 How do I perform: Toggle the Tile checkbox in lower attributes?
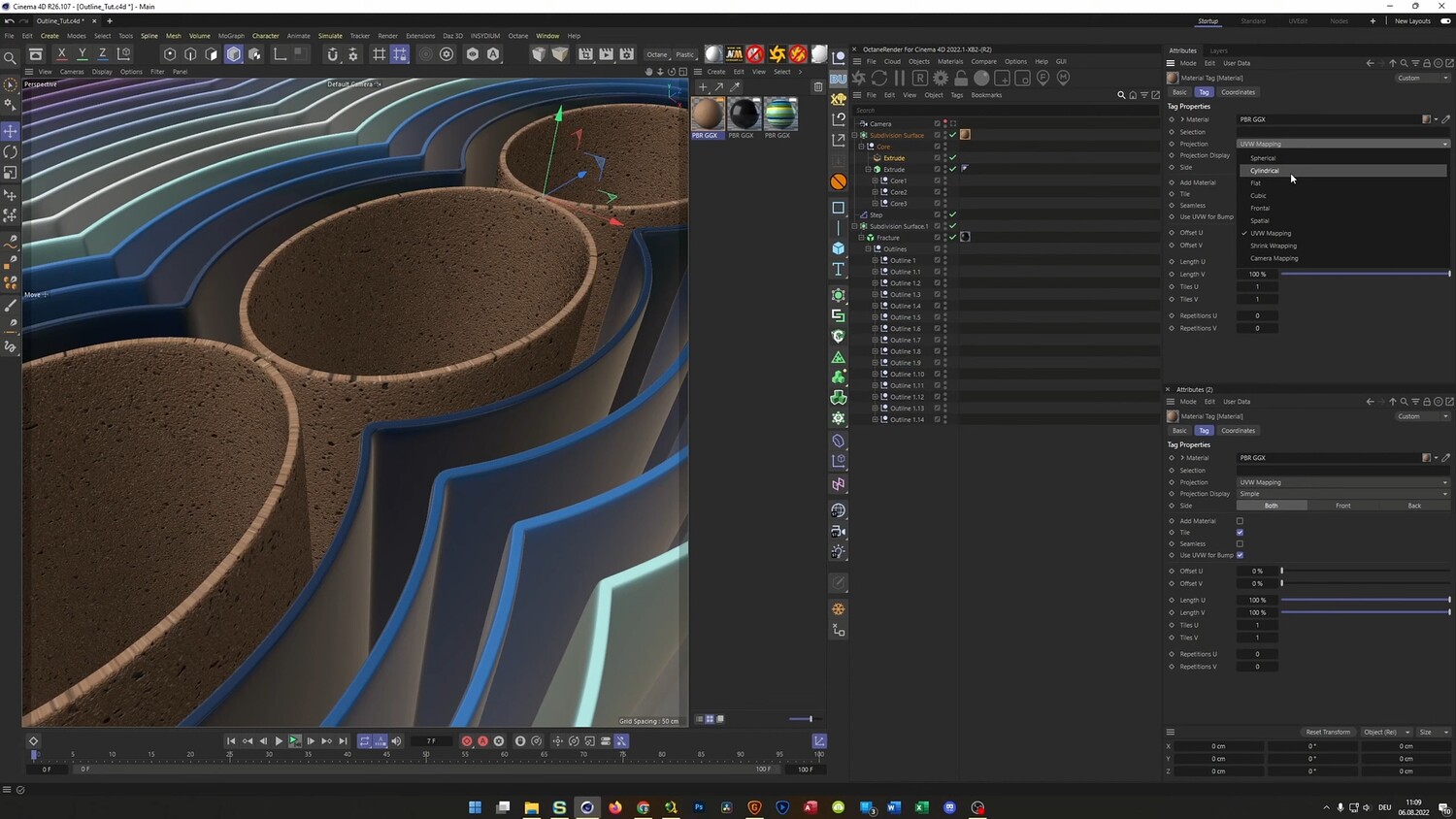pos(1240,533)
